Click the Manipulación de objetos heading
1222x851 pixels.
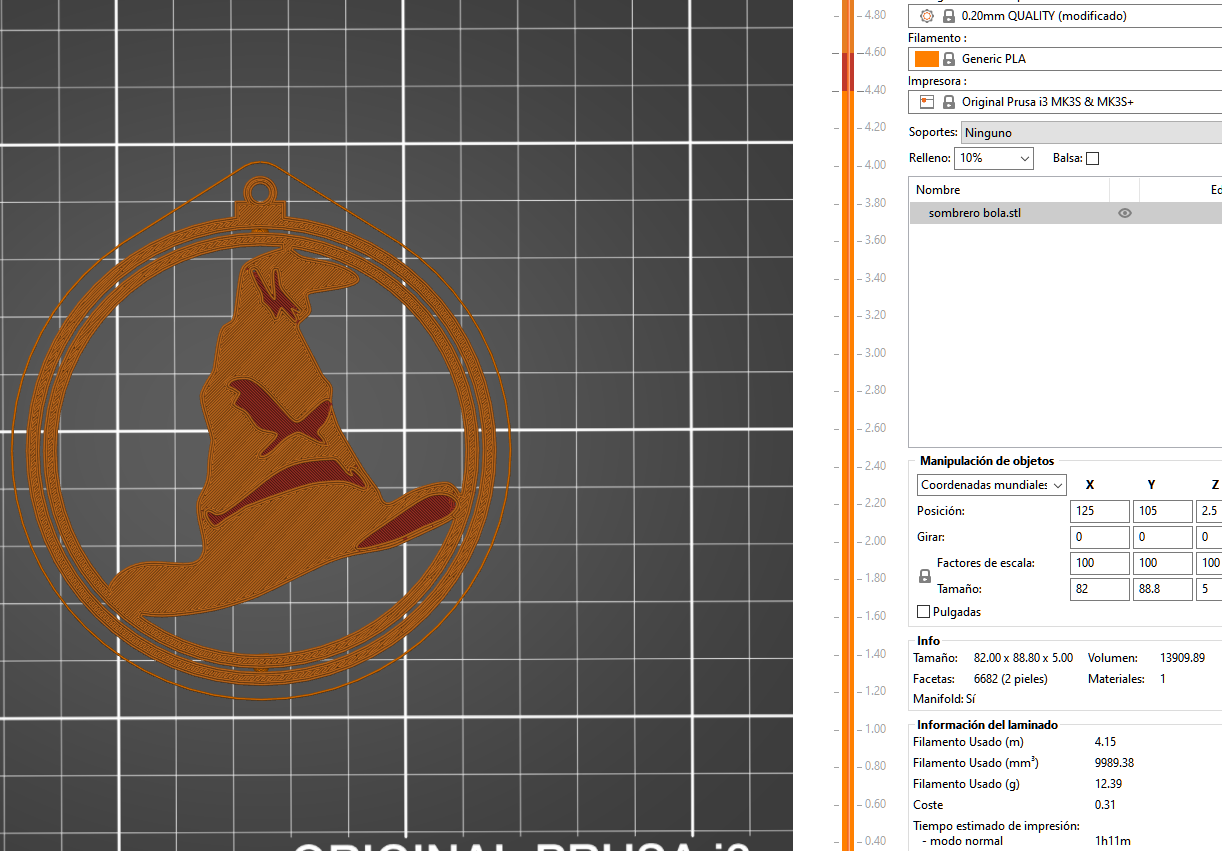pos(986,461)
